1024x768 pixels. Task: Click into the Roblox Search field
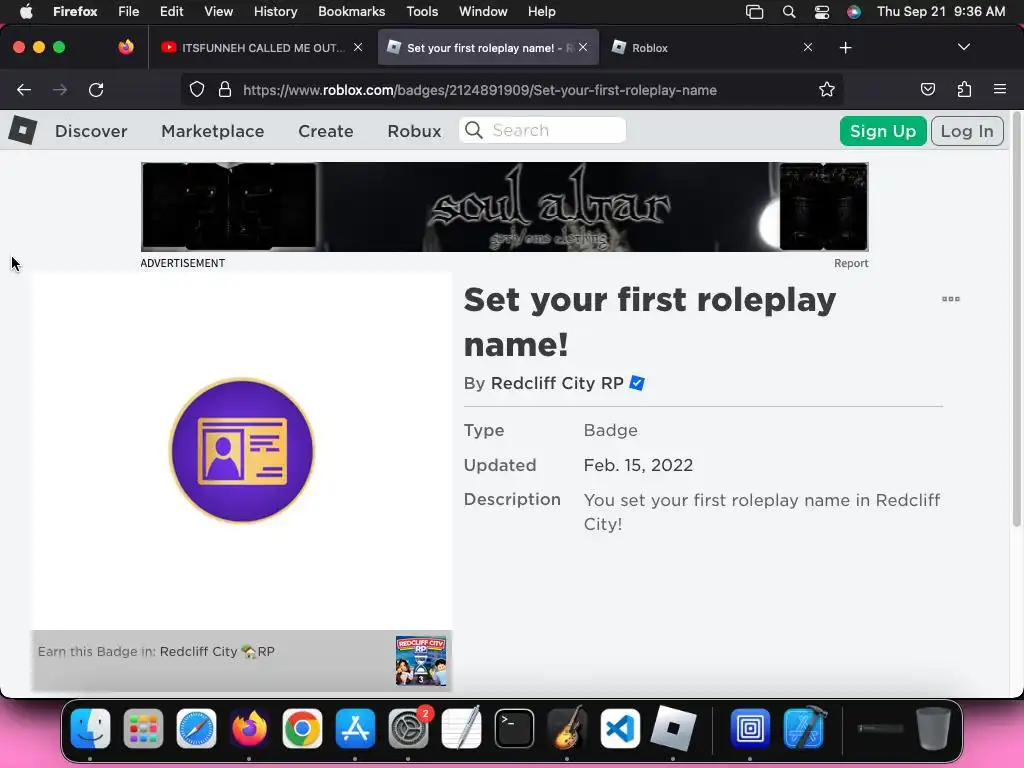pos(542,130)
